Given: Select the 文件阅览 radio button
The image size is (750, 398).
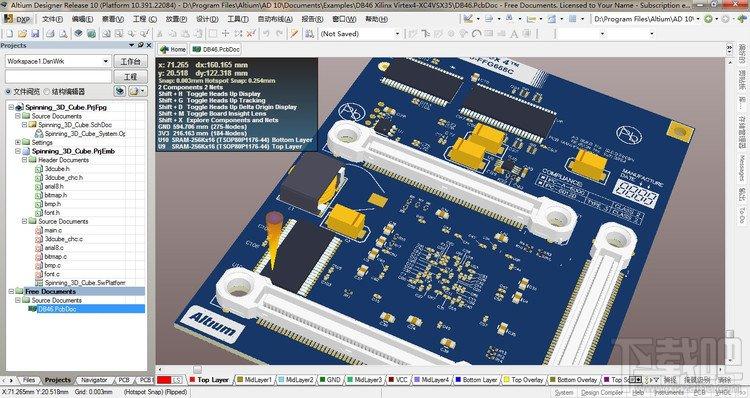Looking at the screenshot, I should 8,91.
